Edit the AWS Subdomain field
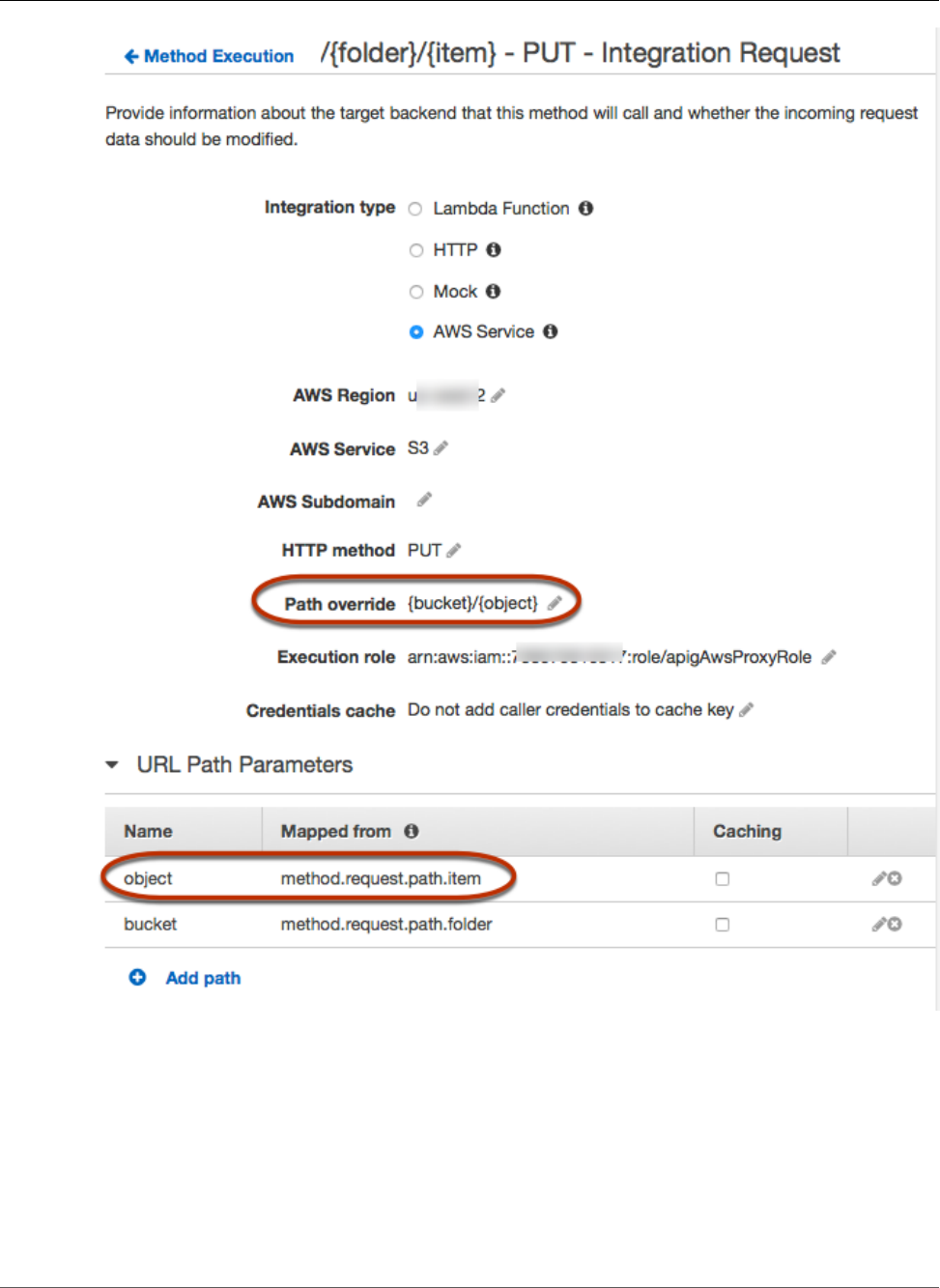The image size is (940, 1288). click(424, 500)
